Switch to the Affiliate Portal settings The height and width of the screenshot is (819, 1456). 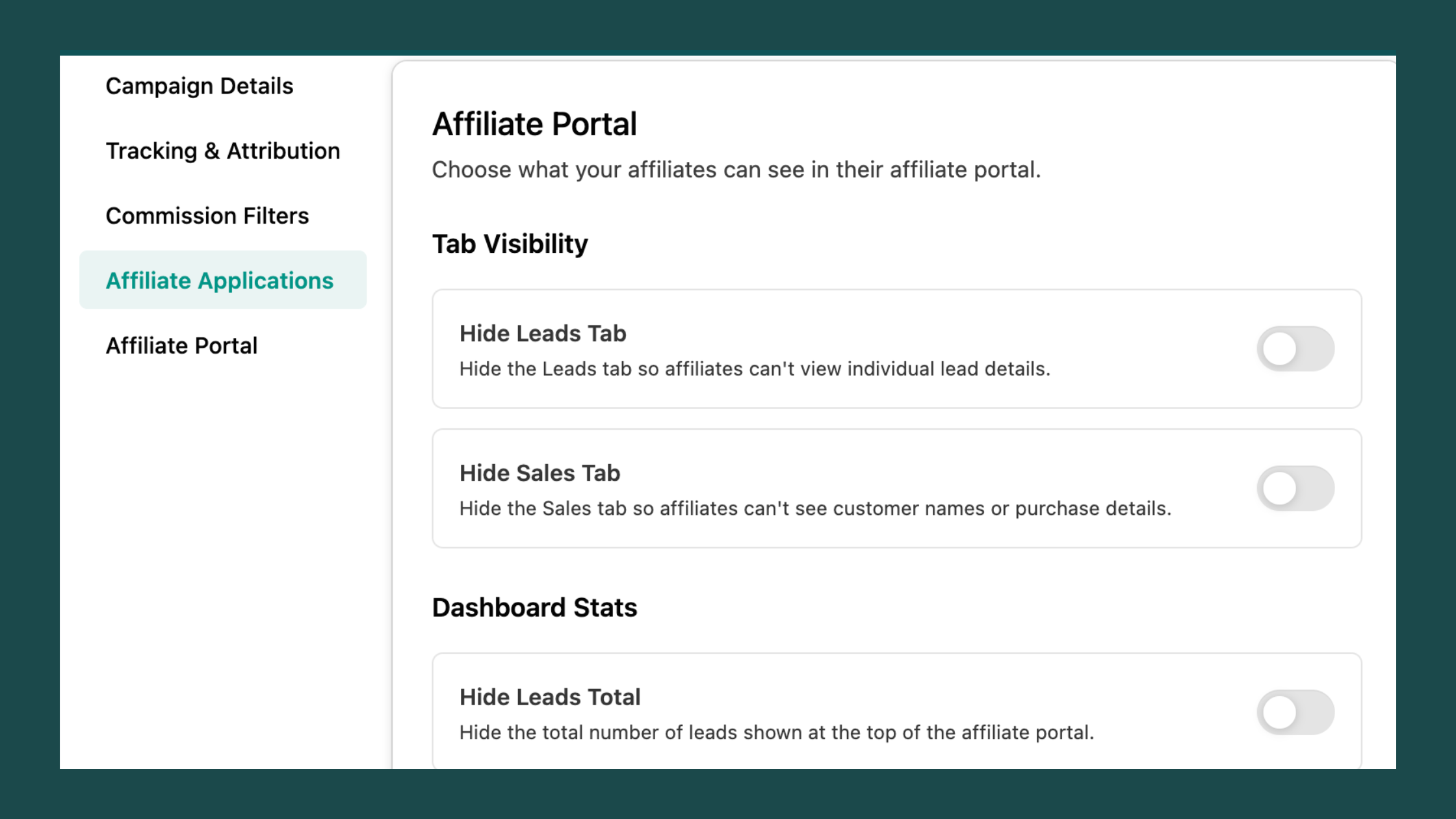[182, 345]
